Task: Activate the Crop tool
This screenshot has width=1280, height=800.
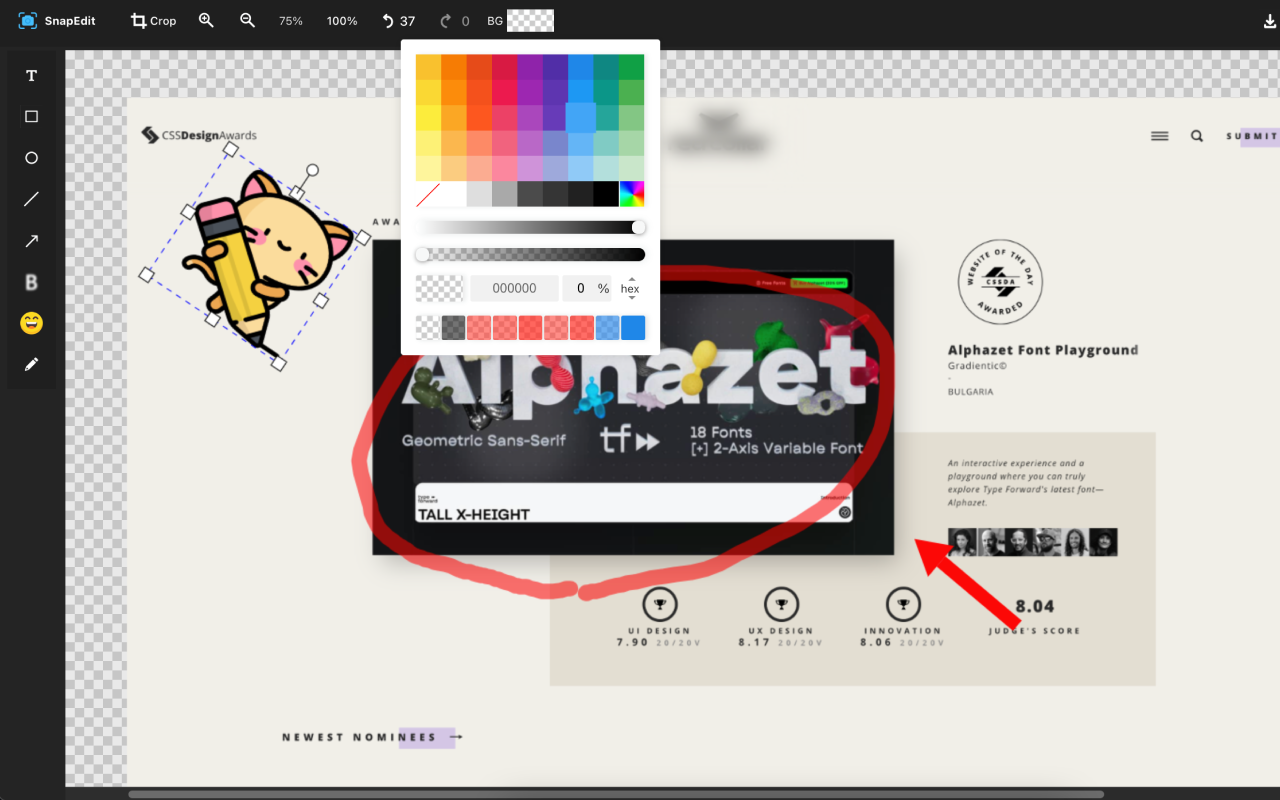Action: [152, 20]
